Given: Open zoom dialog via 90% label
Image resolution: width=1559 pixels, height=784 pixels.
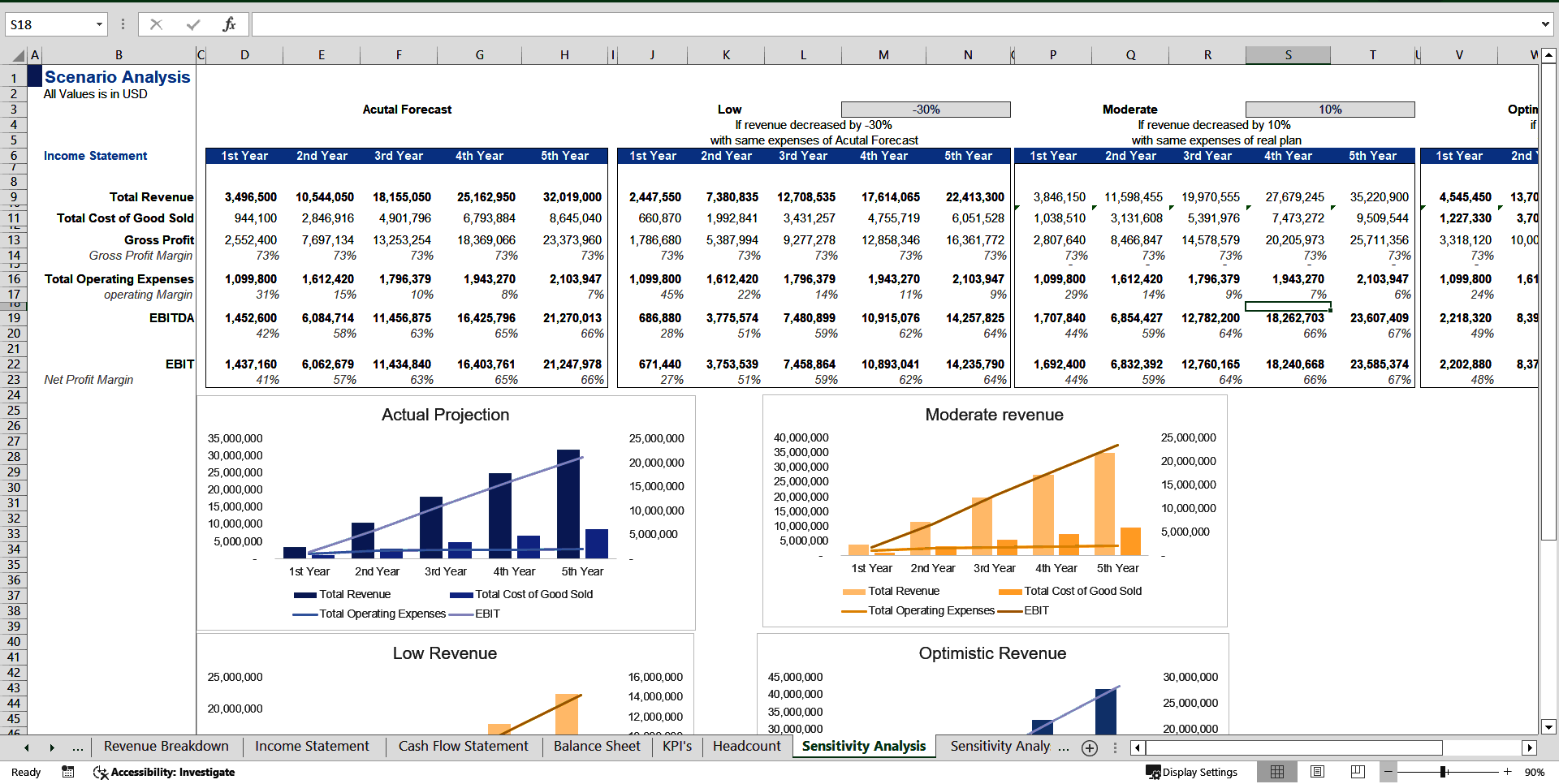Looking at the screenshot, I should tap(1534, 772).
